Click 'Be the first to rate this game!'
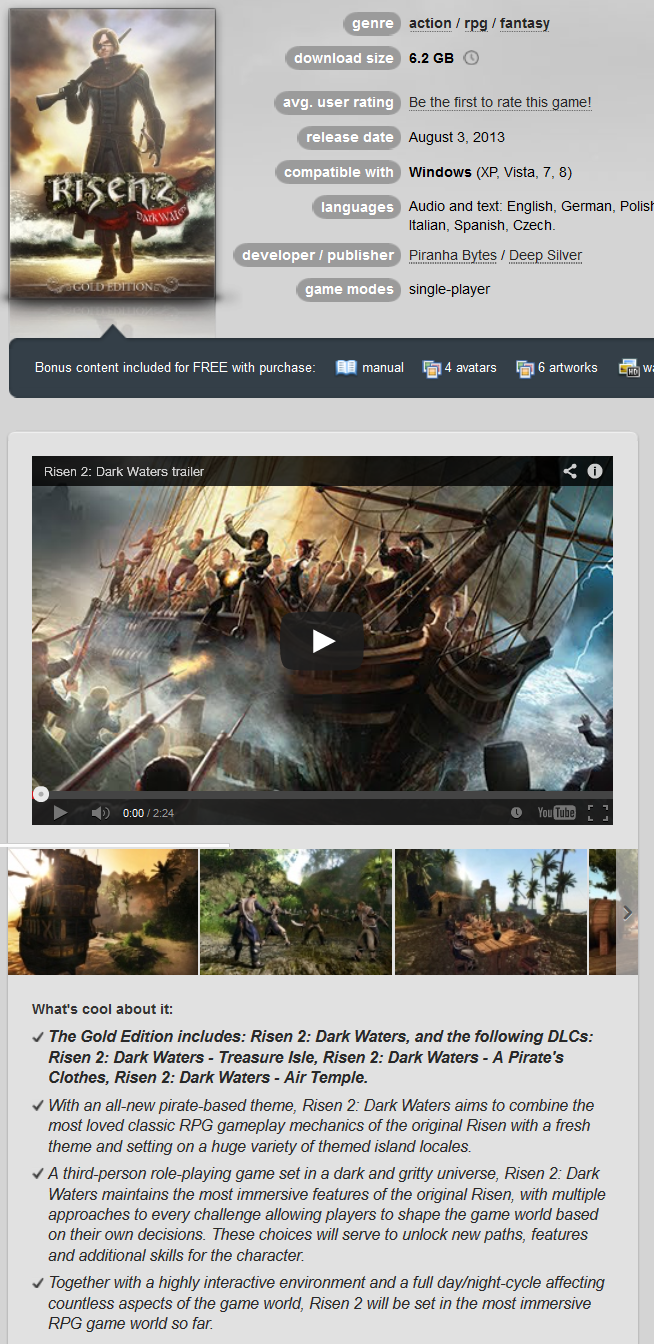This screenshot has width=654, height=1344. tap(500, 102)
